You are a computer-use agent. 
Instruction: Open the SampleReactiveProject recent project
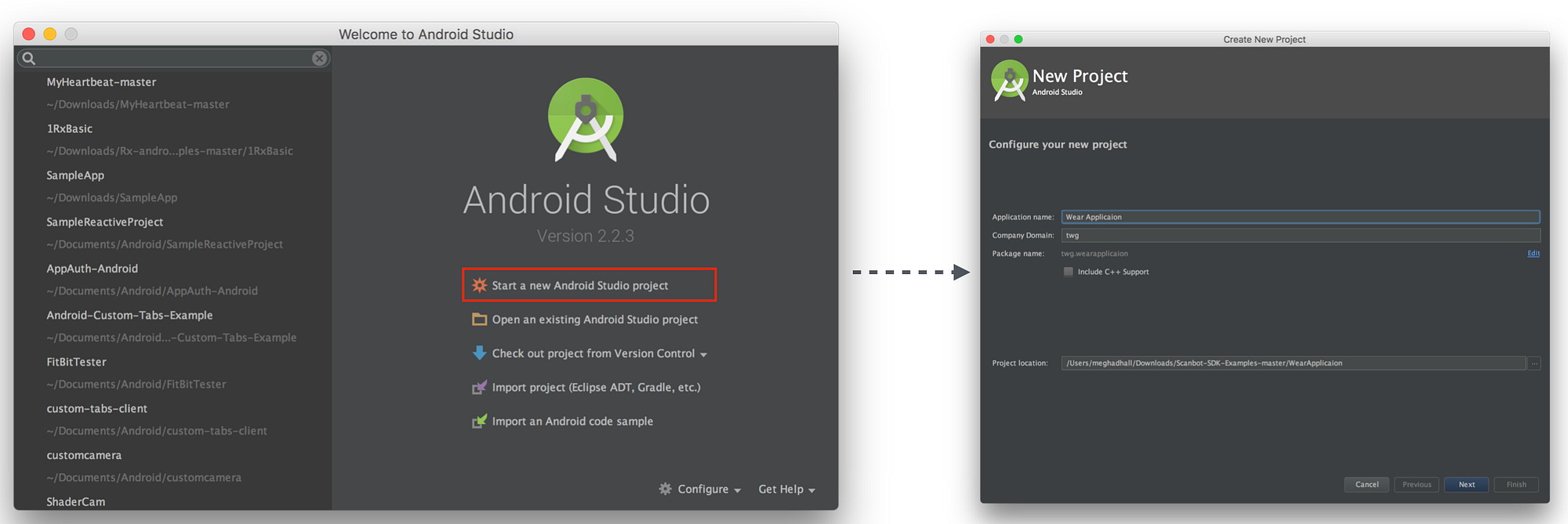[105, 222]
